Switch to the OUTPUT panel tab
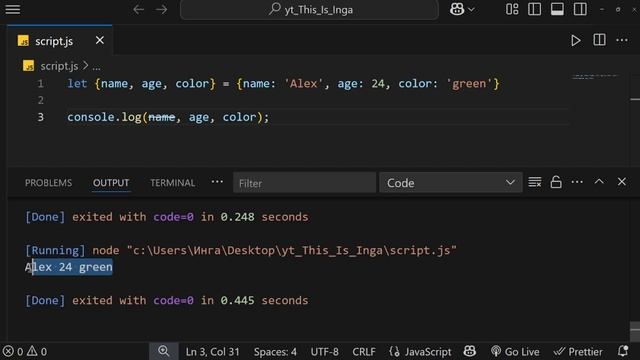This screenshot has height=360, width=640. coord(111,183)
